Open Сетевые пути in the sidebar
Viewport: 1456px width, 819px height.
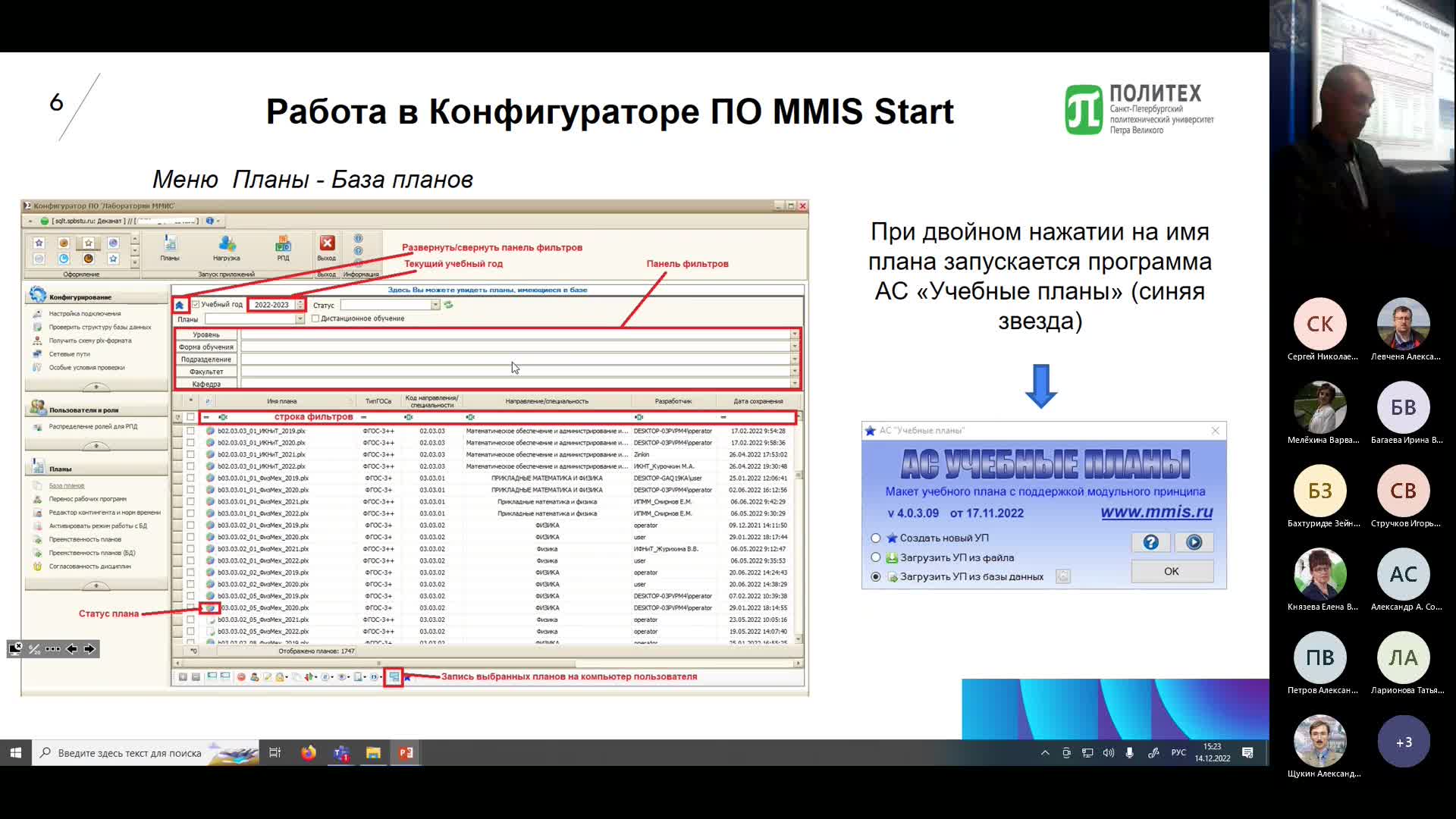coord(69,354)
